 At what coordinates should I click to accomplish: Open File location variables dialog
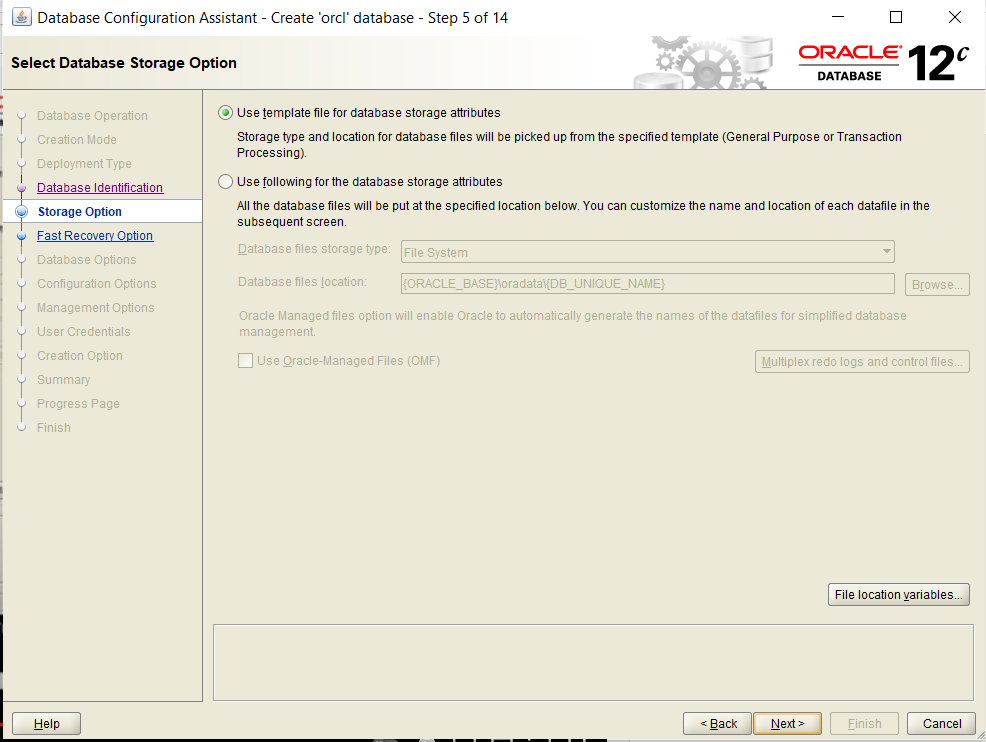click(x=899, y=595)
